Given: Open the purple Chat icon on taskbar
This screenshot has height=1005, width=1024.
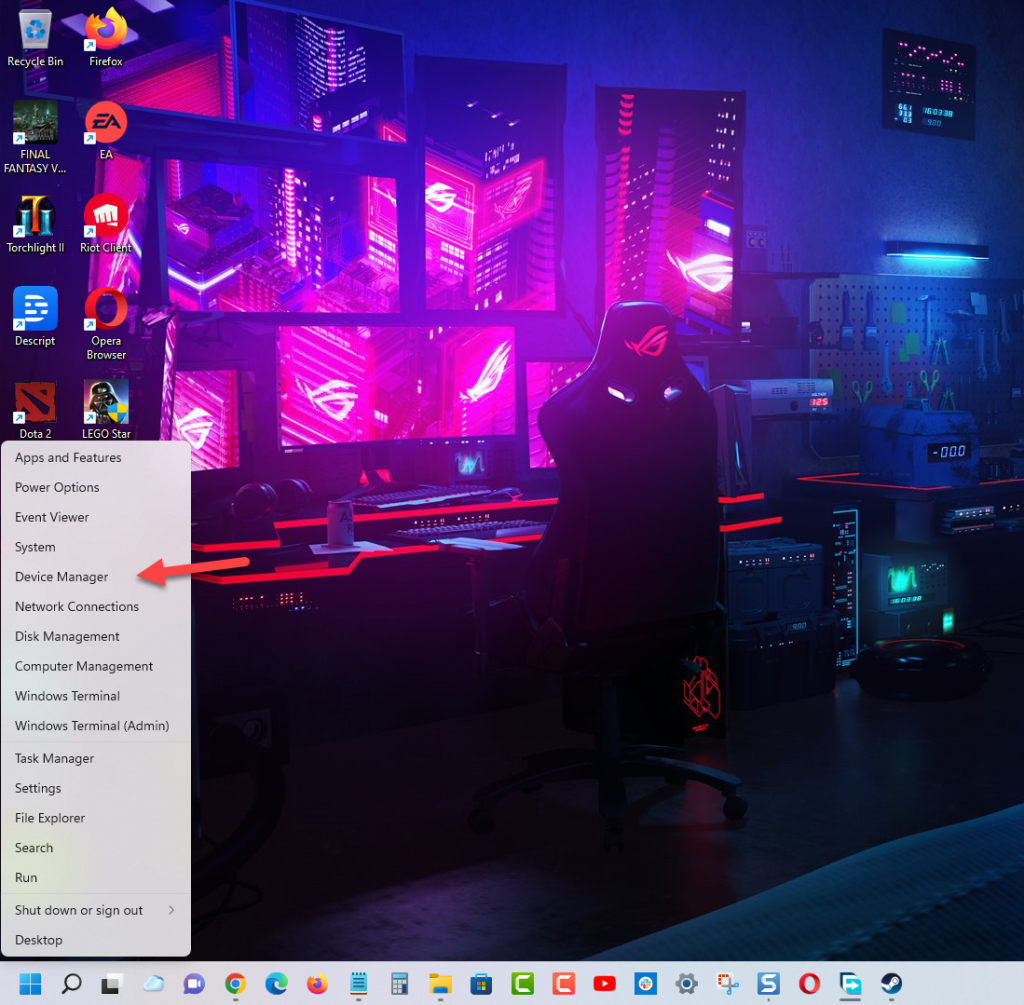Looking at the screenshot, I should [194, 983].
